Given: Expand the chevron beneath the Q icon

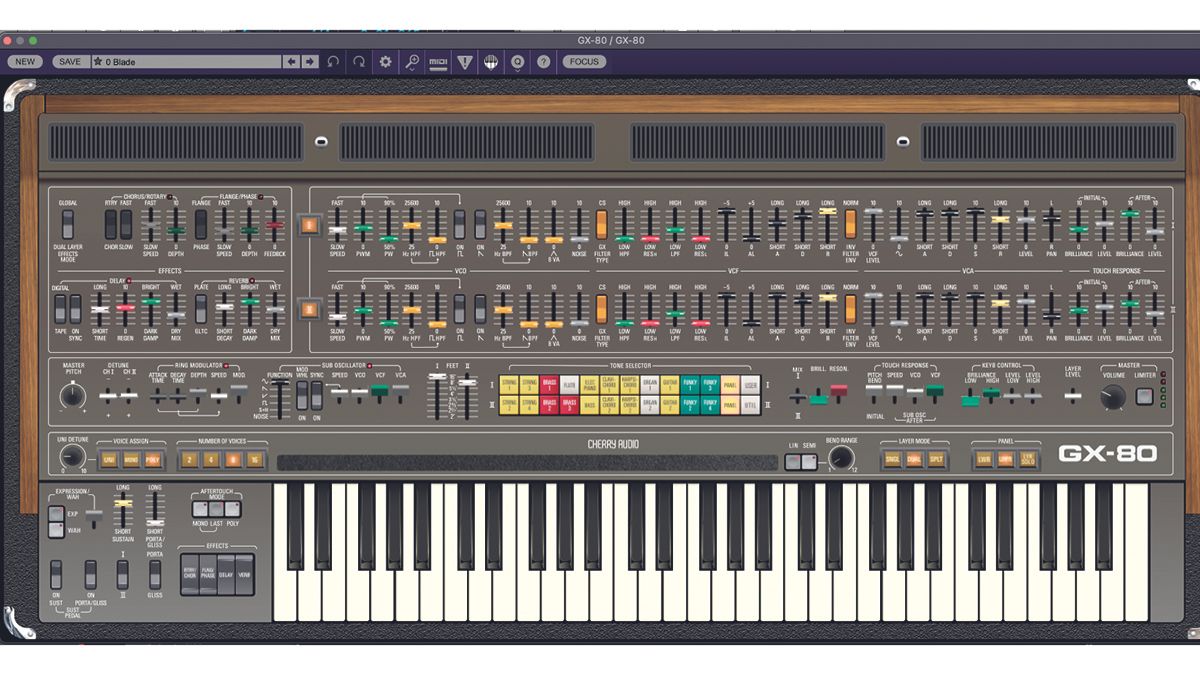Looking at the screenshot, I should click(517, 71).
